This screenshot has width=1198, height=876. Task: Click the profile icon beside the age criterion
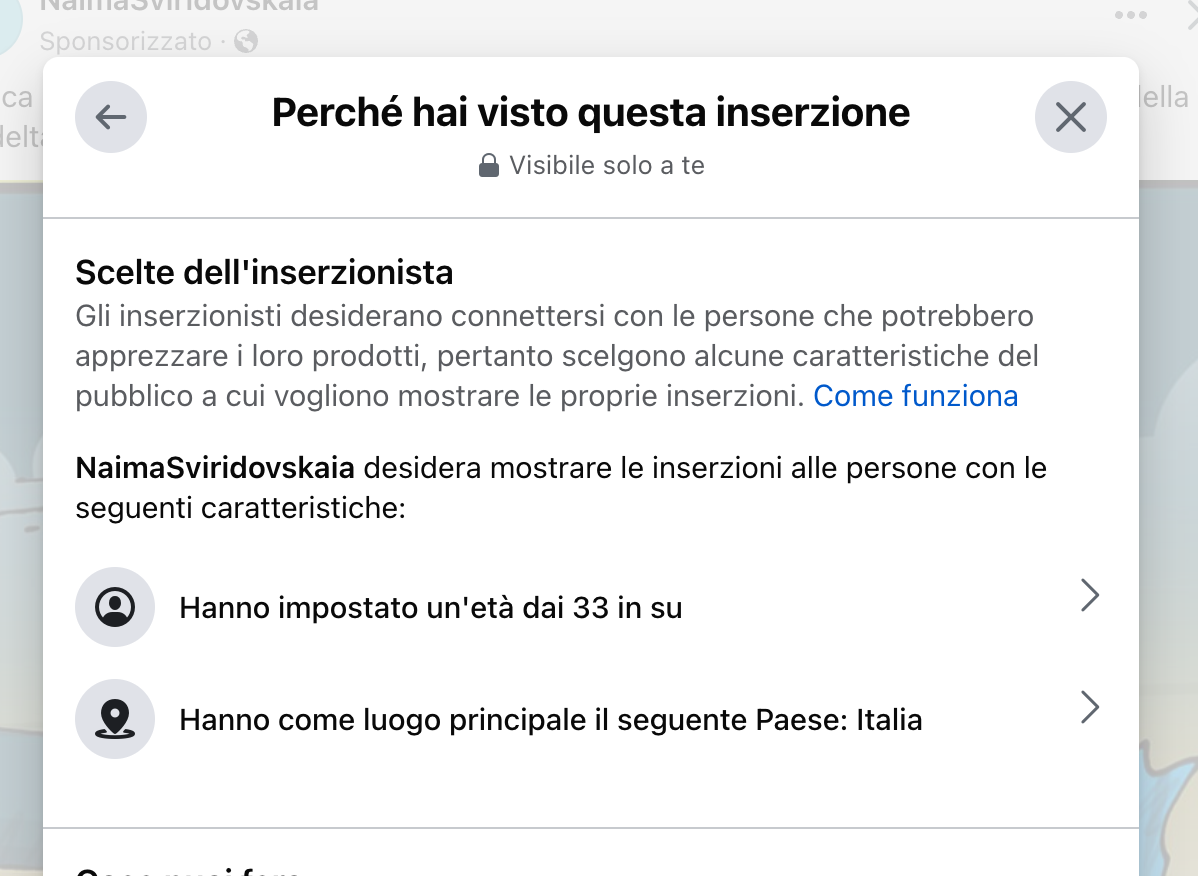coord(115,607)
